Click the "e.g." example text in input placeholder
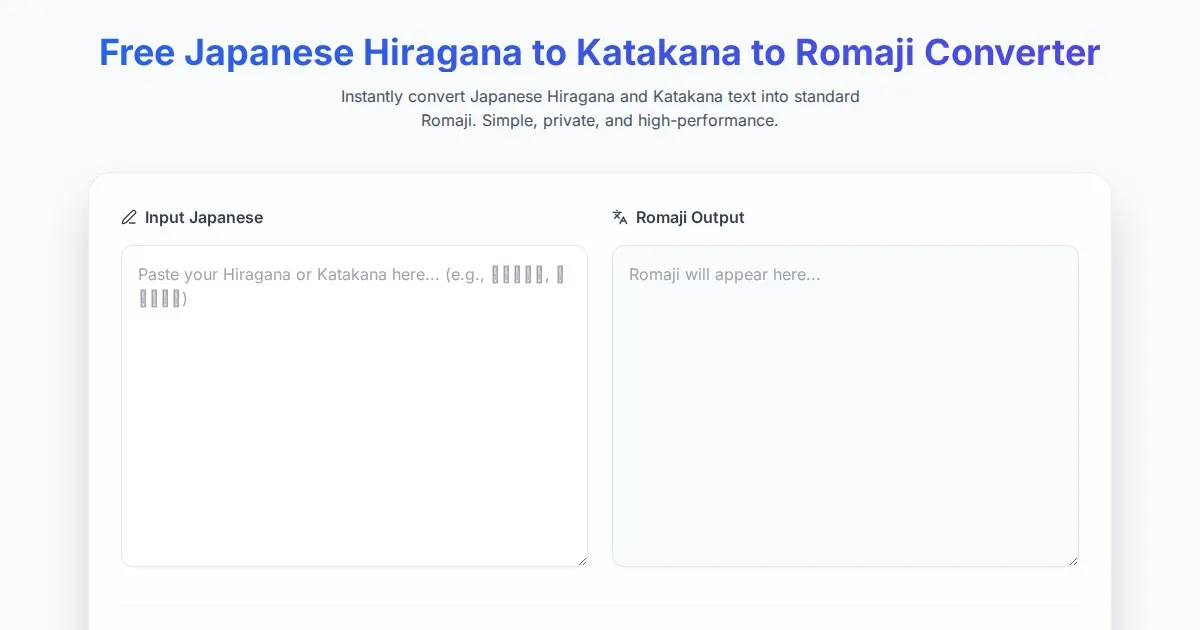This screenshot has width=1200, height=630. 465,274
